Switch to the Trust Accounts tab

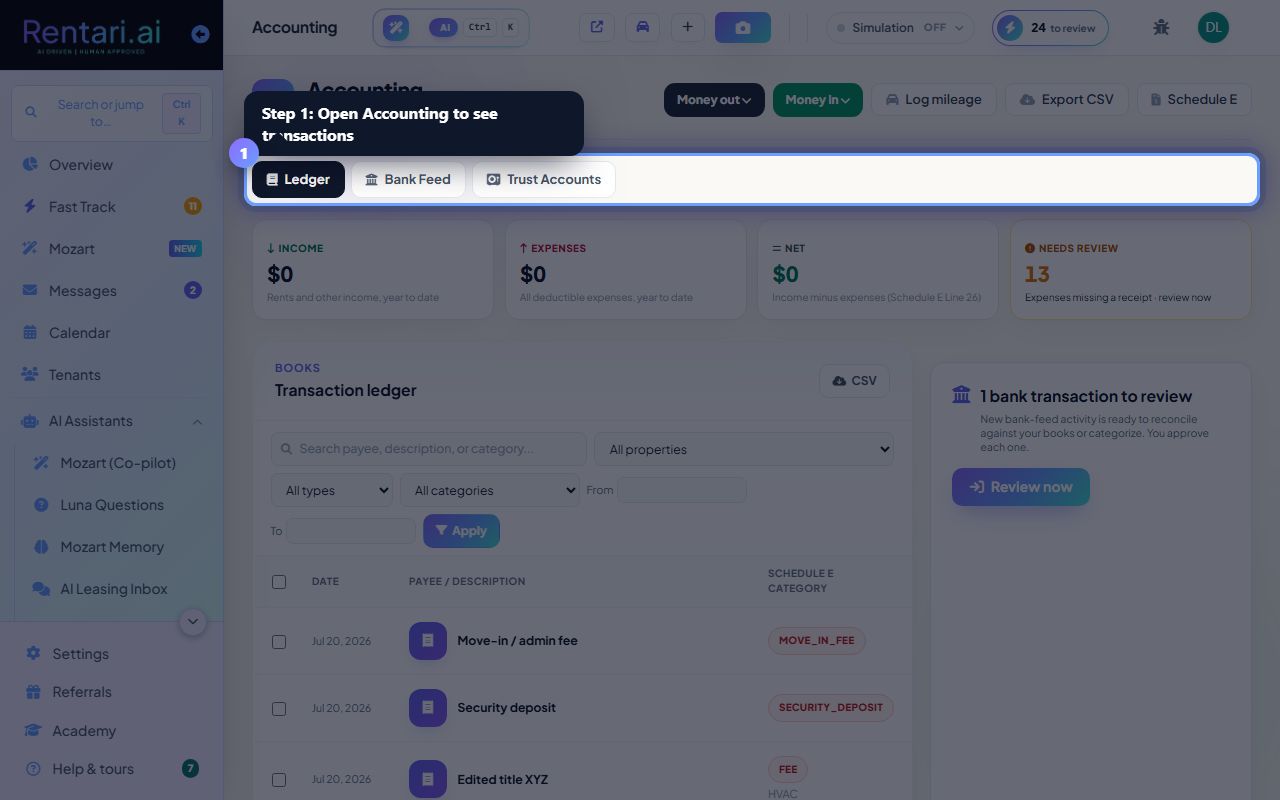click(544, 180)
